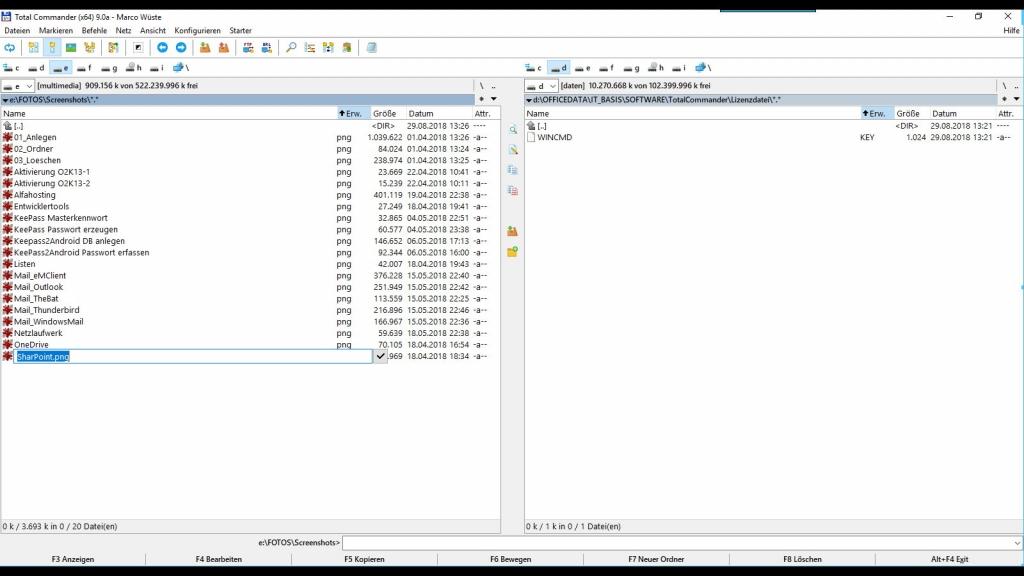Click the notepad icon in toolbar
Viewport: 1024px width, 576px height.
point(372,47)
